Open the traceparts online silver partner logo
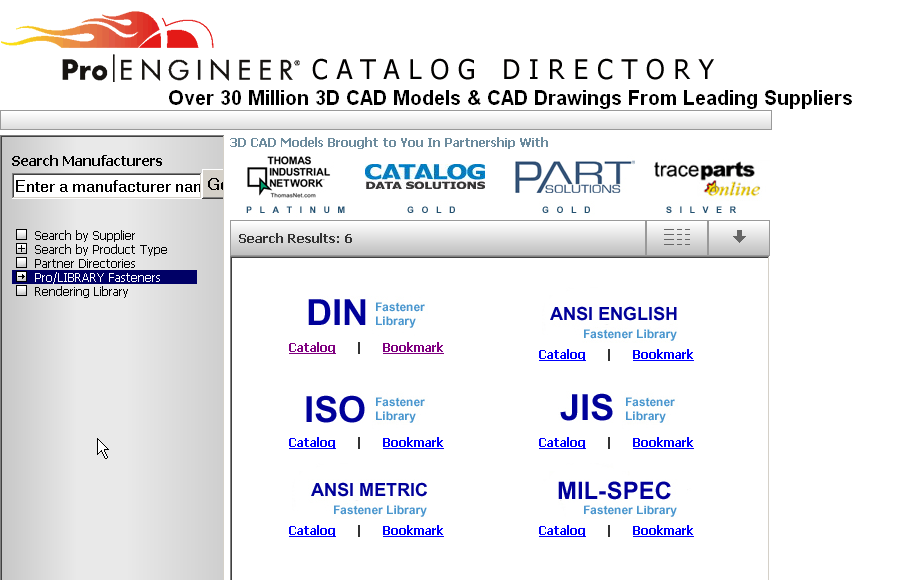This screenshot has width=897, height=580. pyautogui.click(x=707, y=178)
